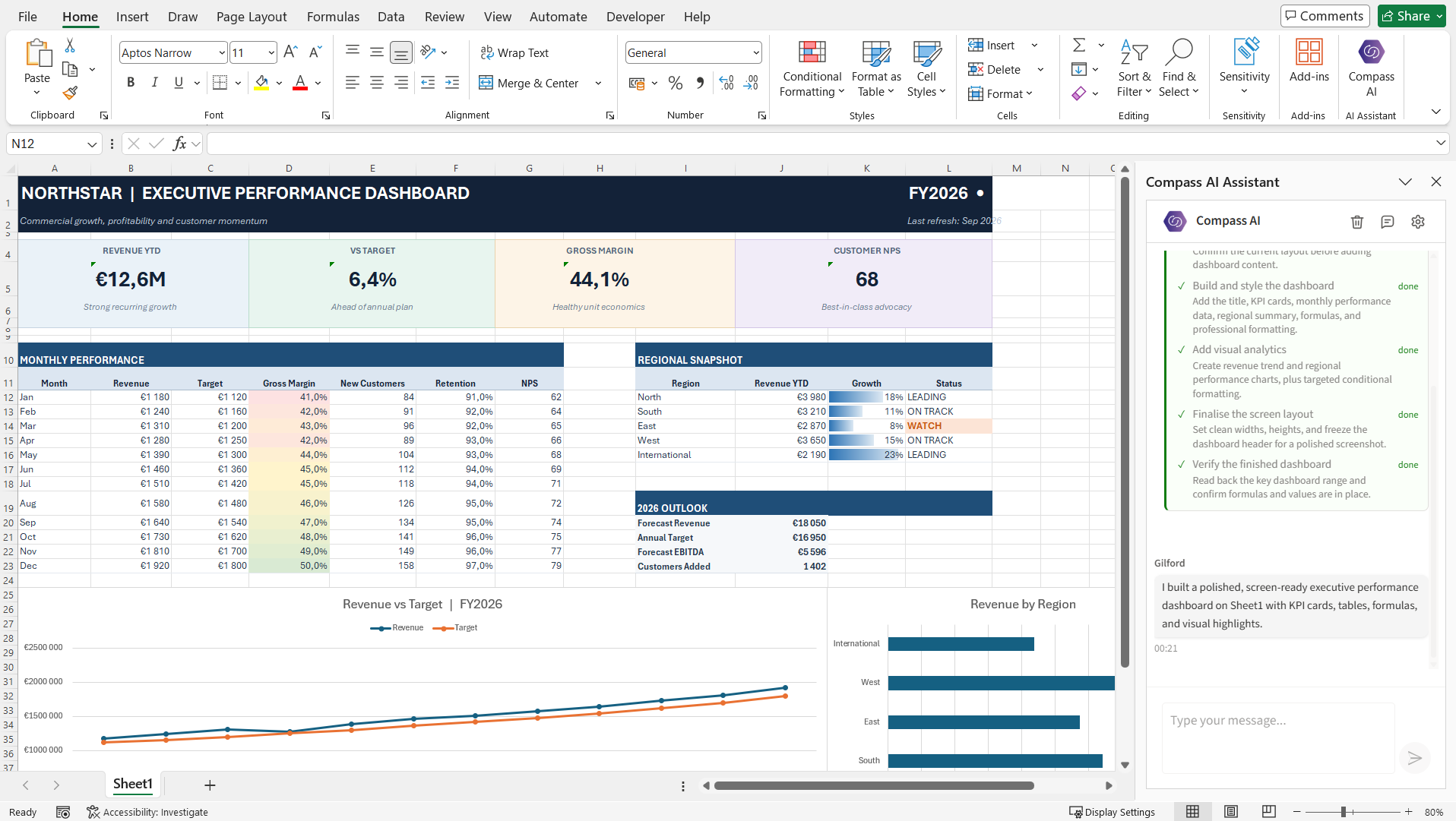
Task: Click the Copy icon in Clipboard
Action: point(70,70)
